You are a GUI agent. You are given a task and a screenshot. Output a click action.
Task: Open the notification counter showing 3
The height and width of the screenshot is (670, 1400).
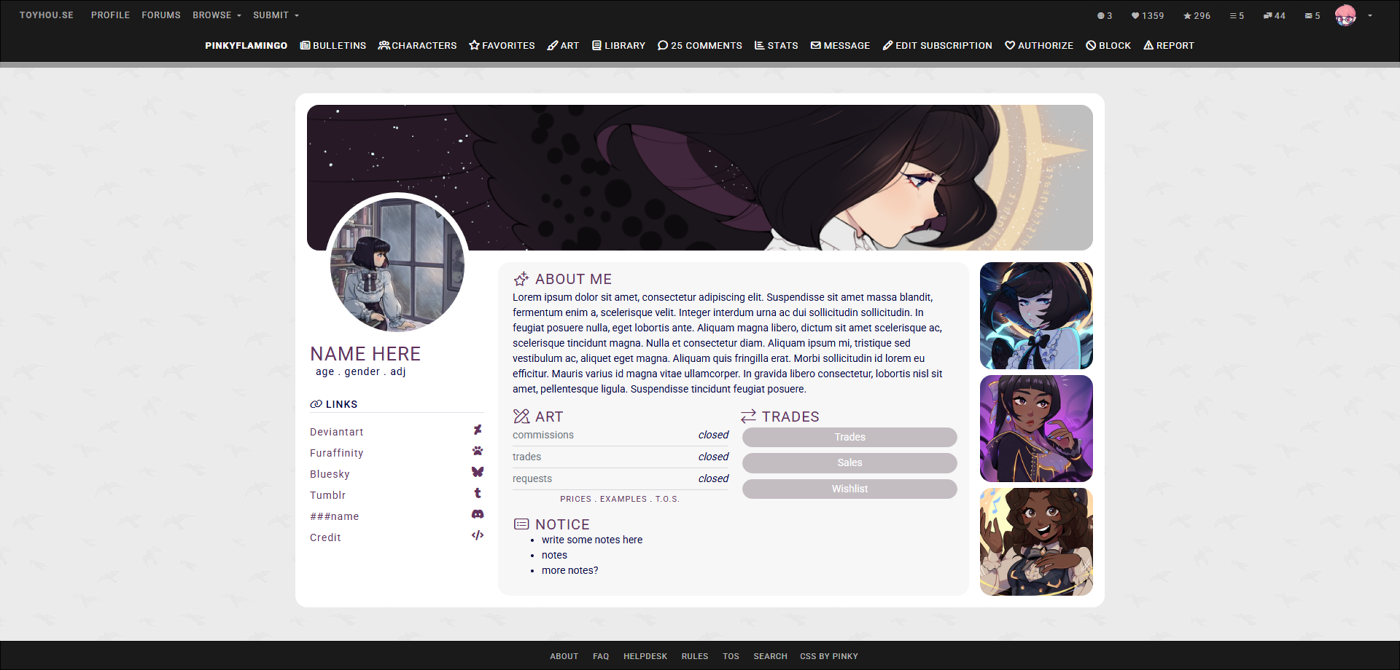(x=1105, y=15)
